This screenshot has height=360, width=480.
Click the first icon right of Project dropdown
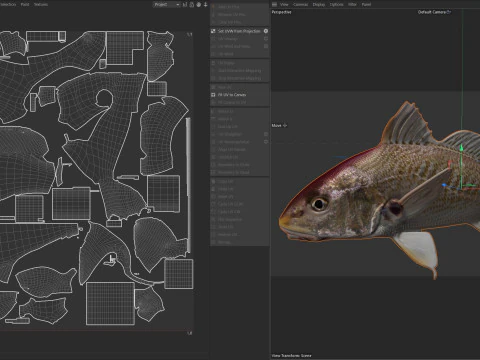click(x=185, y=5)
